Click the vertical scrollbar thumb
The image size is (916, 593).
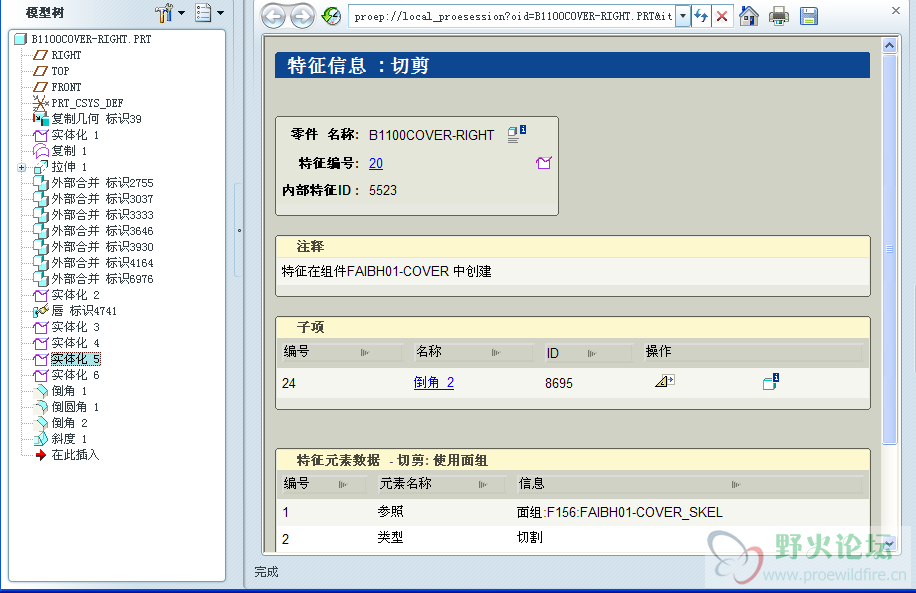click(x=889, y=249)
